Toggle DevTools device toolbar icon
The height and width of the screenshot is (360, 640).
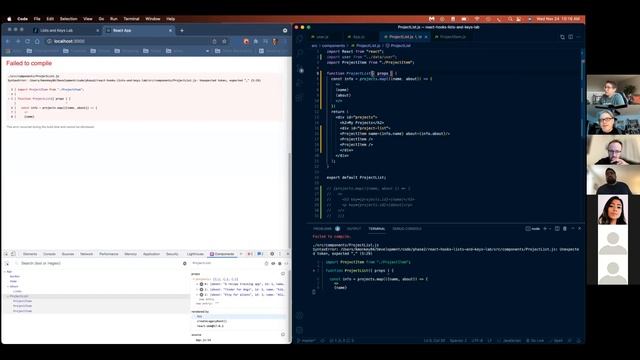click(13, 254)
